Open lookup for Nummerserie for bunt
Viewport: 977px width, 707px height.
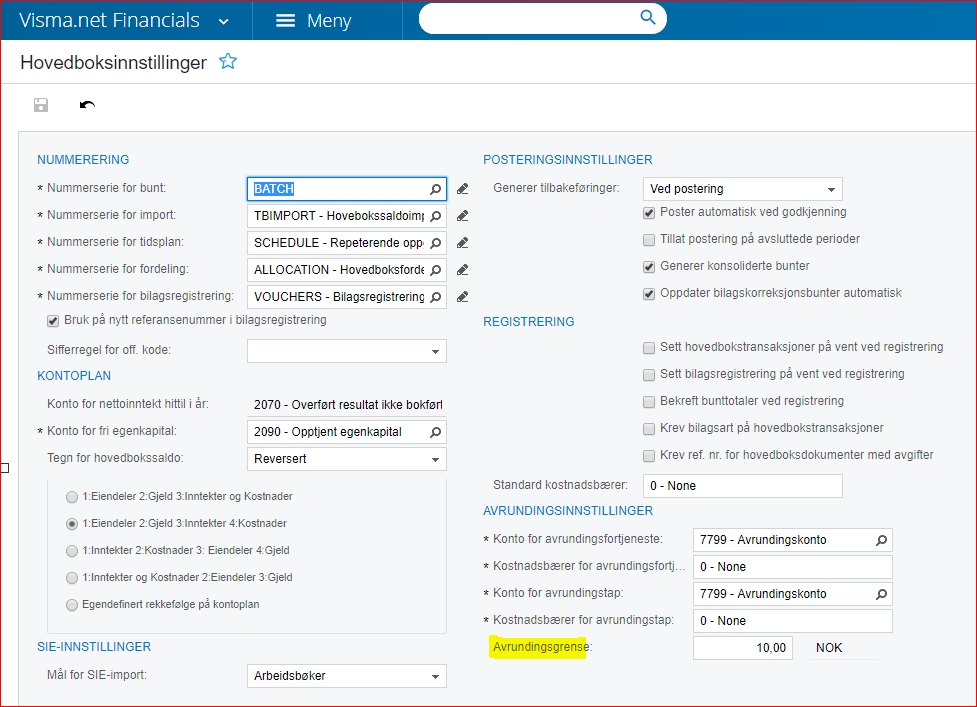[x=436, y=189]
